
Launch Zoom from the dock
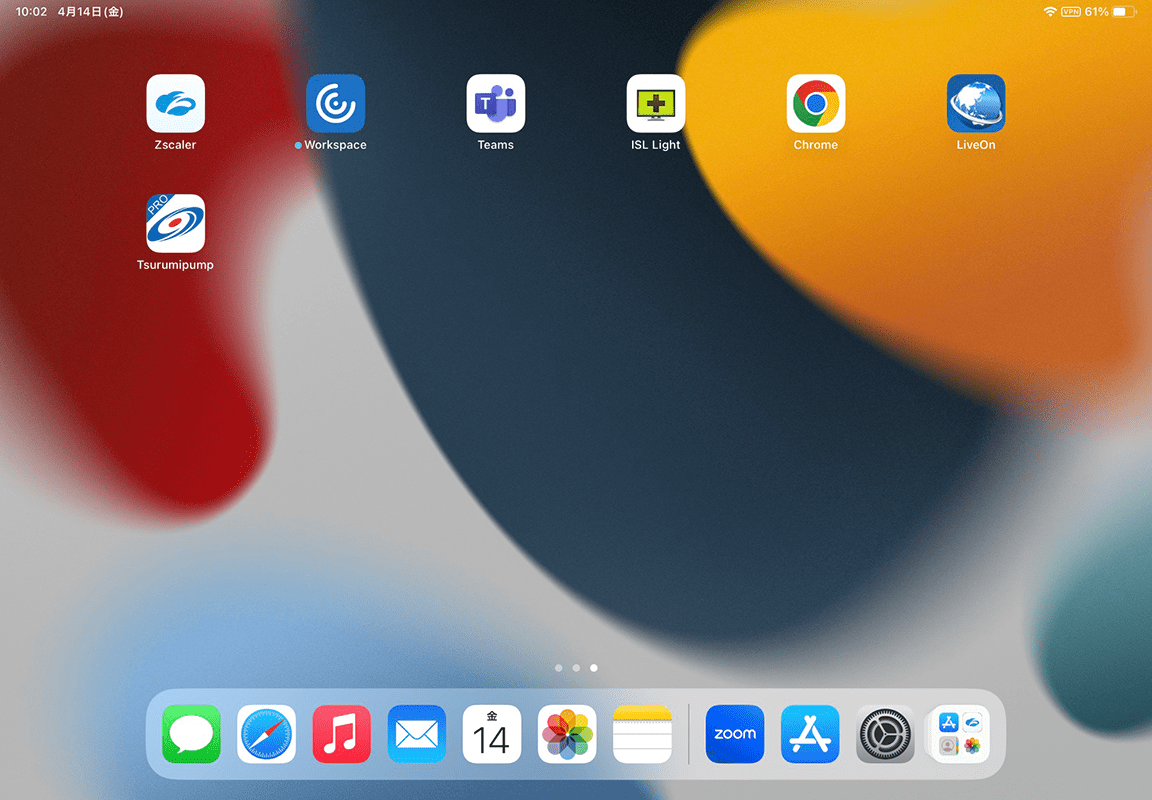[x=735, y=734]
